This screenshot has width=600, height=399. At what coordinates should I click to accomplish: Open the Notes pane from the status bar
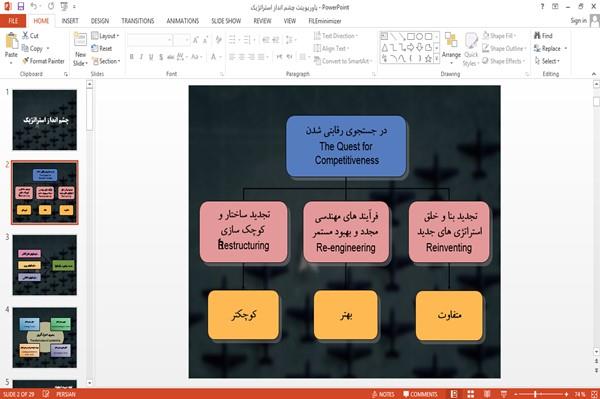point(383,394)
